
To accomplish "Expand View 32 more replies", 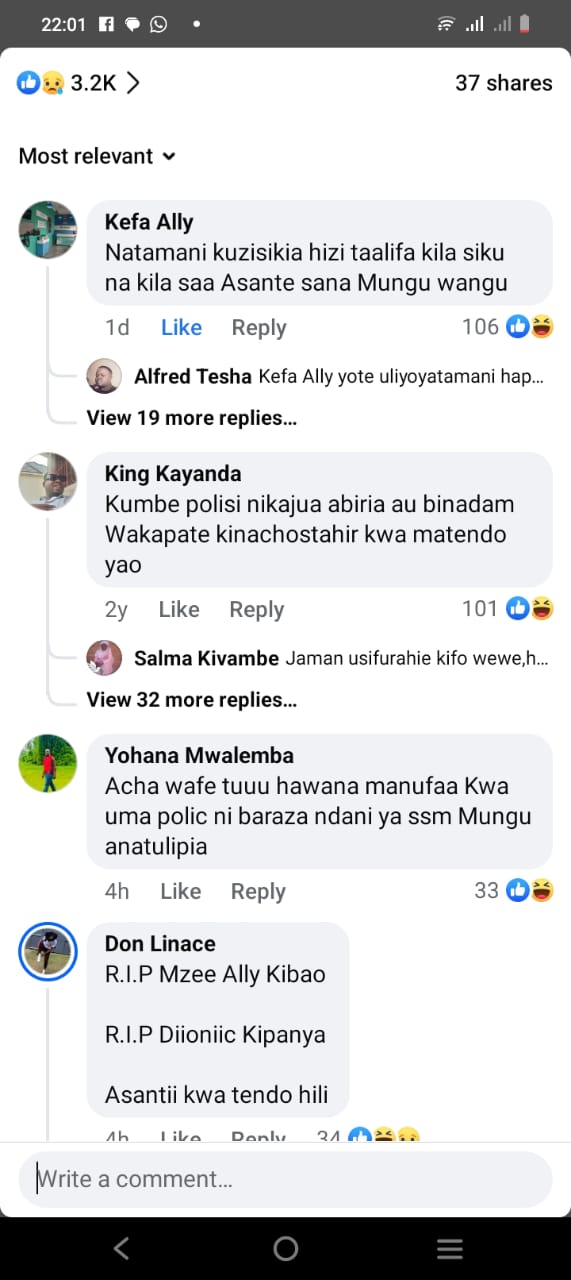I will coord(192,700).
